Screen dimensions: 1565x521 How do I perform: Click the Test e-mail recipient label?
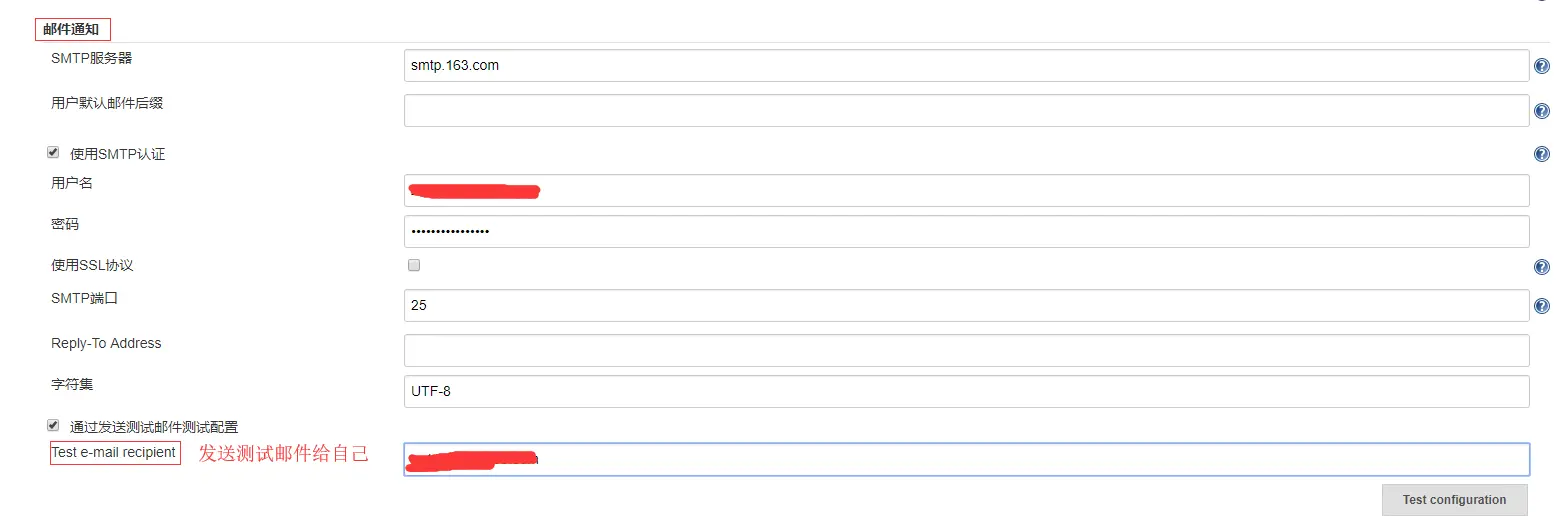click(115, 453)
